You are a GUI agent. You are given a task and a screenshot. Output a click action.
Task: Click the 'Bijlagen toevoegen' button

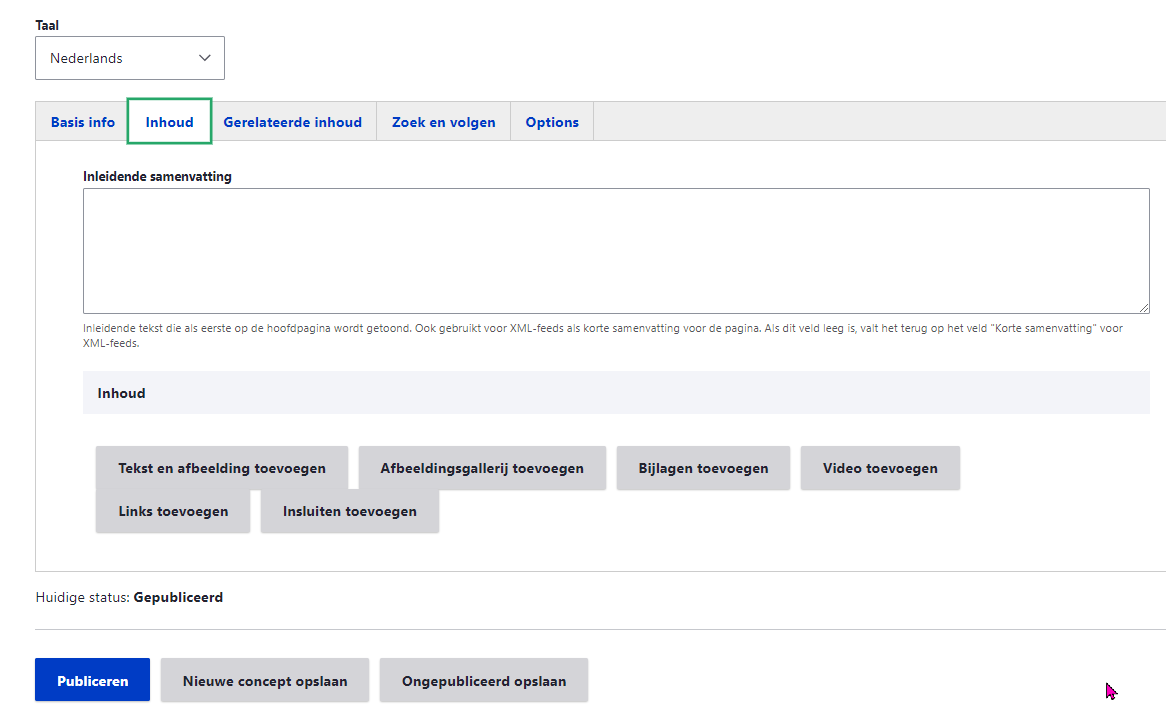click(703, 468)
